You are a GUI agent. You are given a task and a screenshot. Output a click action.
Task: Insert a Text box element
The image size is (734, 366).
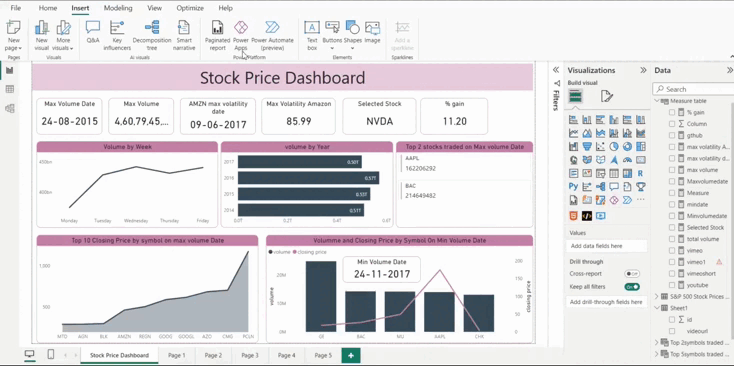click(x=312, y=35)
